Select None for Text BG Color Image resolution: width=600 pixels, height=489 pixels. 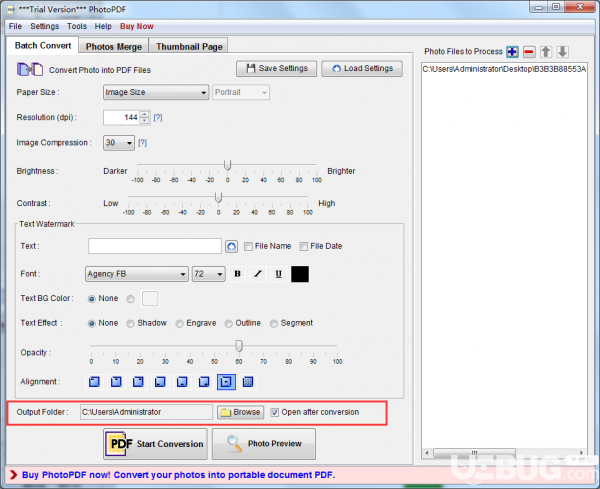pos(91,299)
